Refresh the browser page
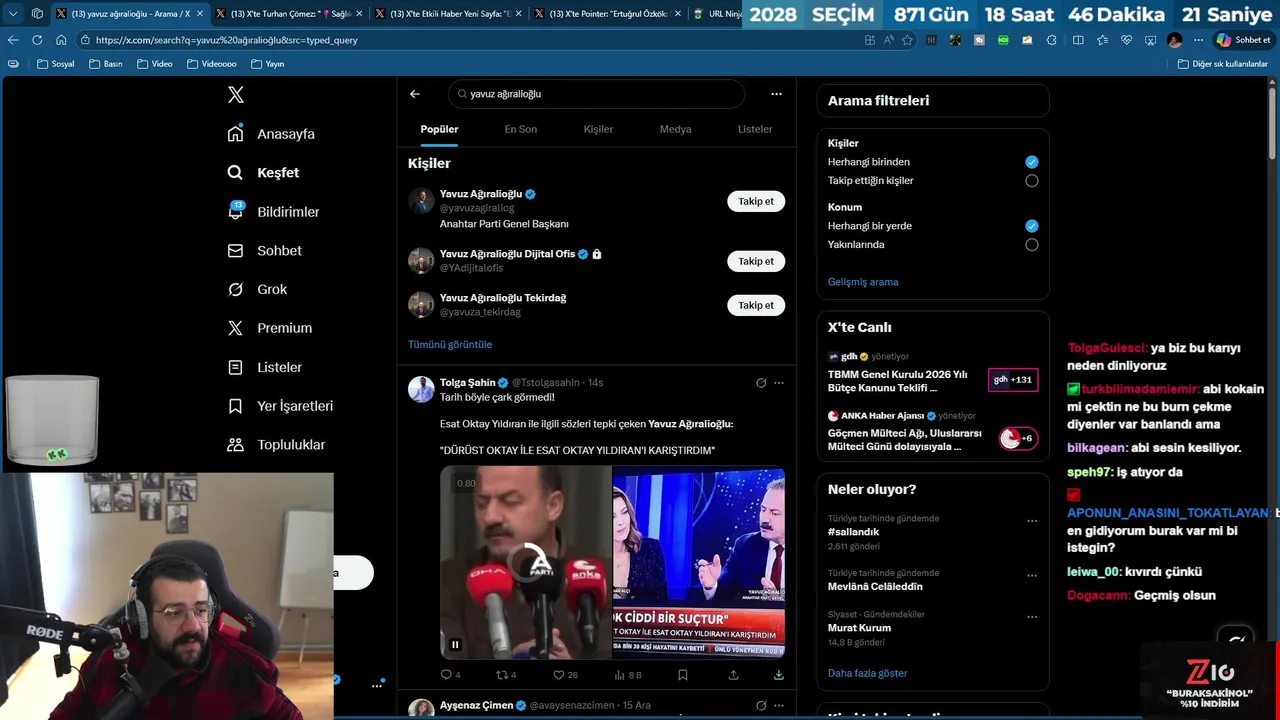The height and width of the screenshot is (720, 1280). coord(37,40)
